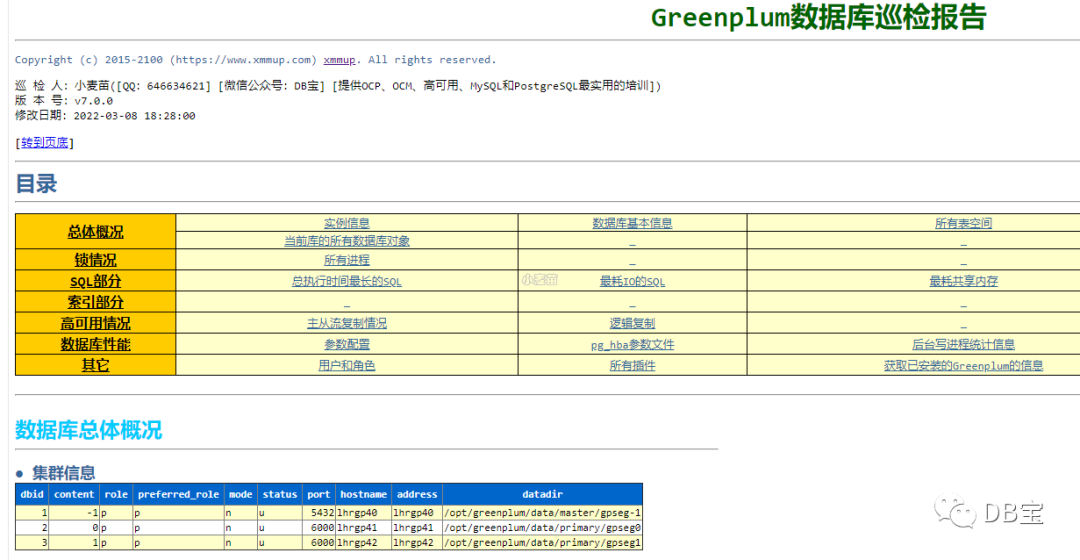
Task: Open the 逻辑复制 link
Action: pyautogui.click(x=632, y=323)
